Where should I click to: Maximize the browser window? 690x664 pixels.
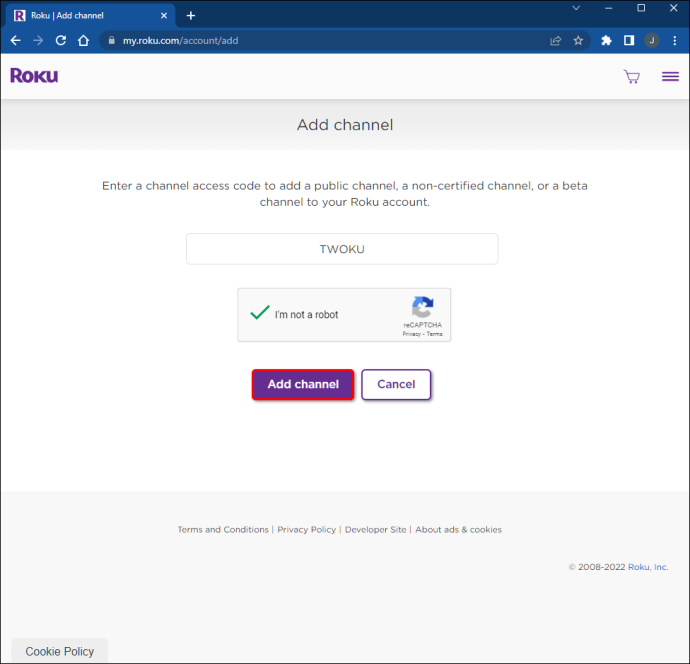click(641, 8)
